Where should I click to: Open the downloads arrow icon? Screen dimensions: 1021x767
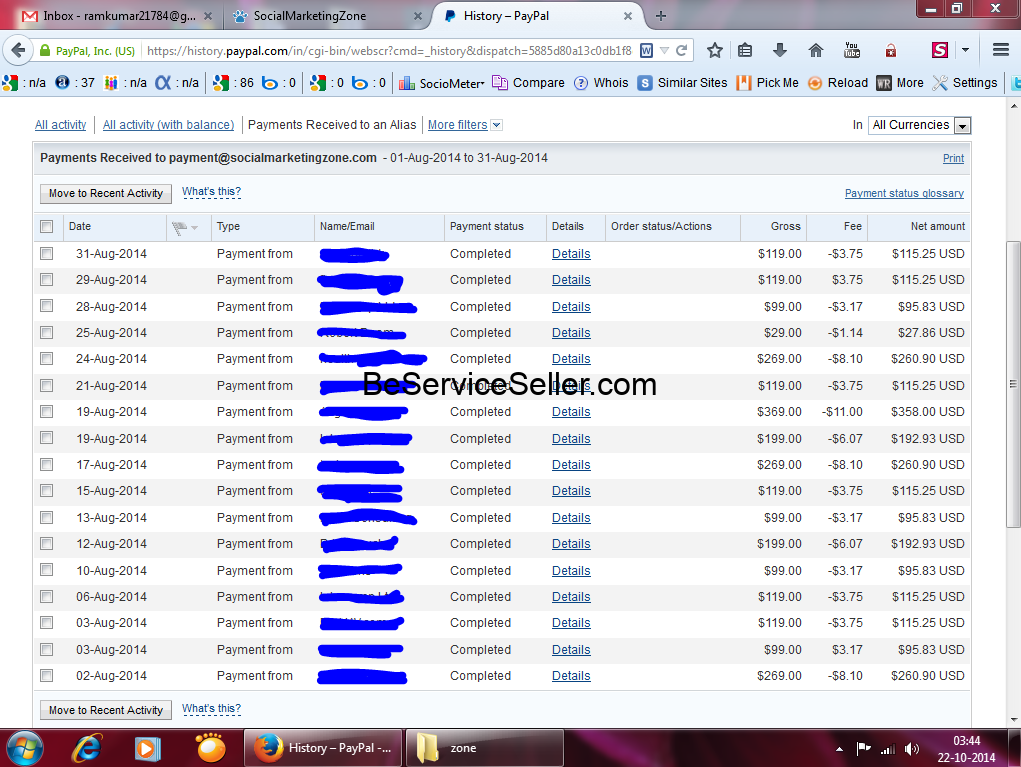(780, 50)
